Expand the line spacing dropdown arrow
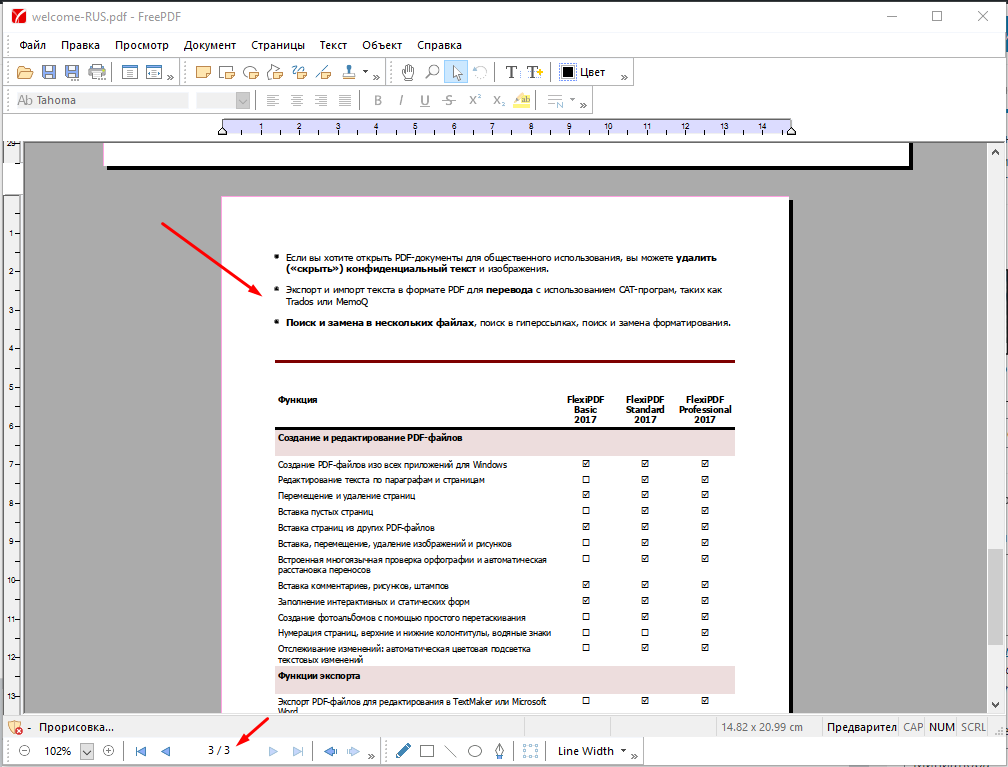1008x767 pixels. tap(572, 100)
